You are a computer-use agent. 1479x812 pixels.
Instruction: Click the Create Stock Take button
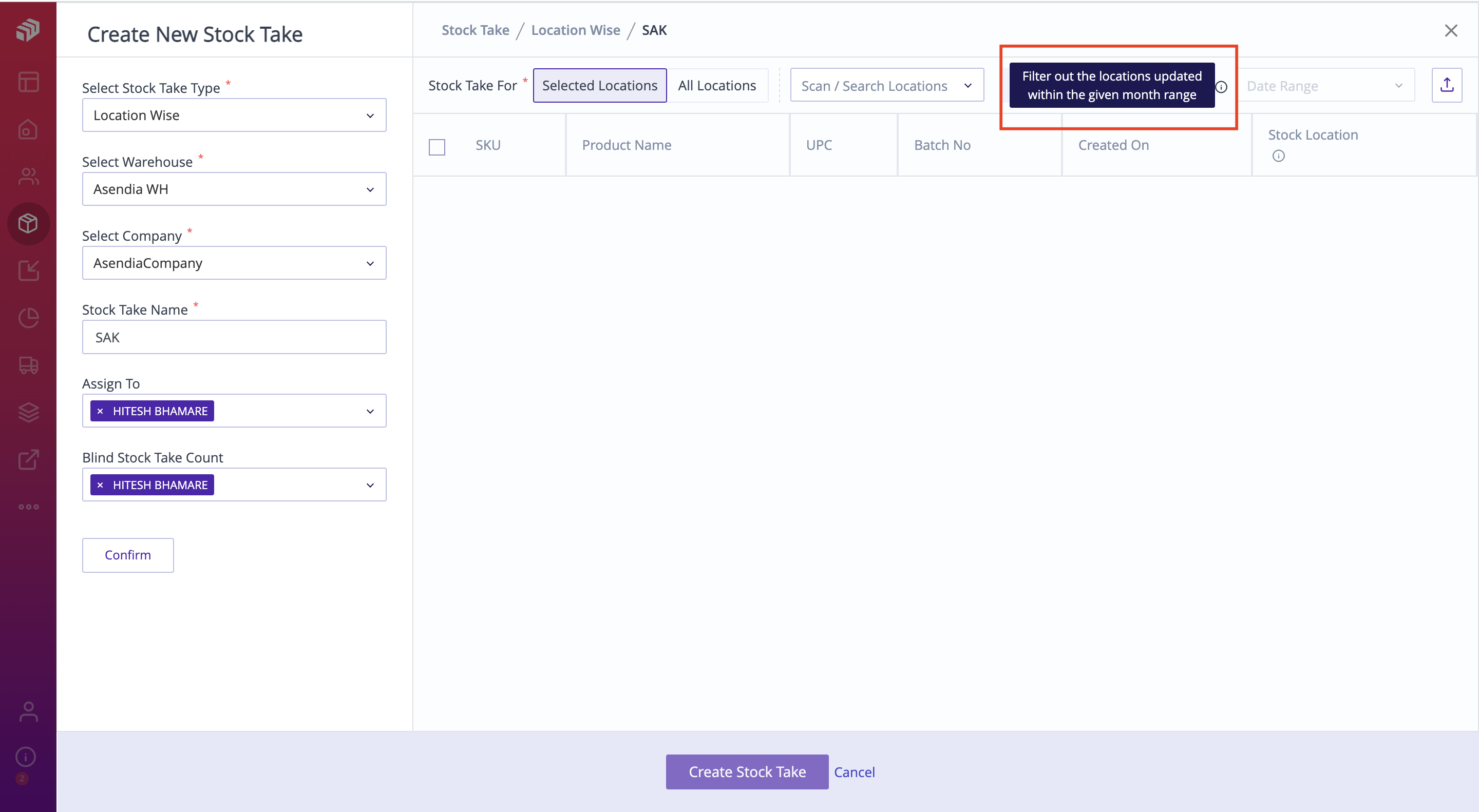pyautogui.click(x=747, y=772)
